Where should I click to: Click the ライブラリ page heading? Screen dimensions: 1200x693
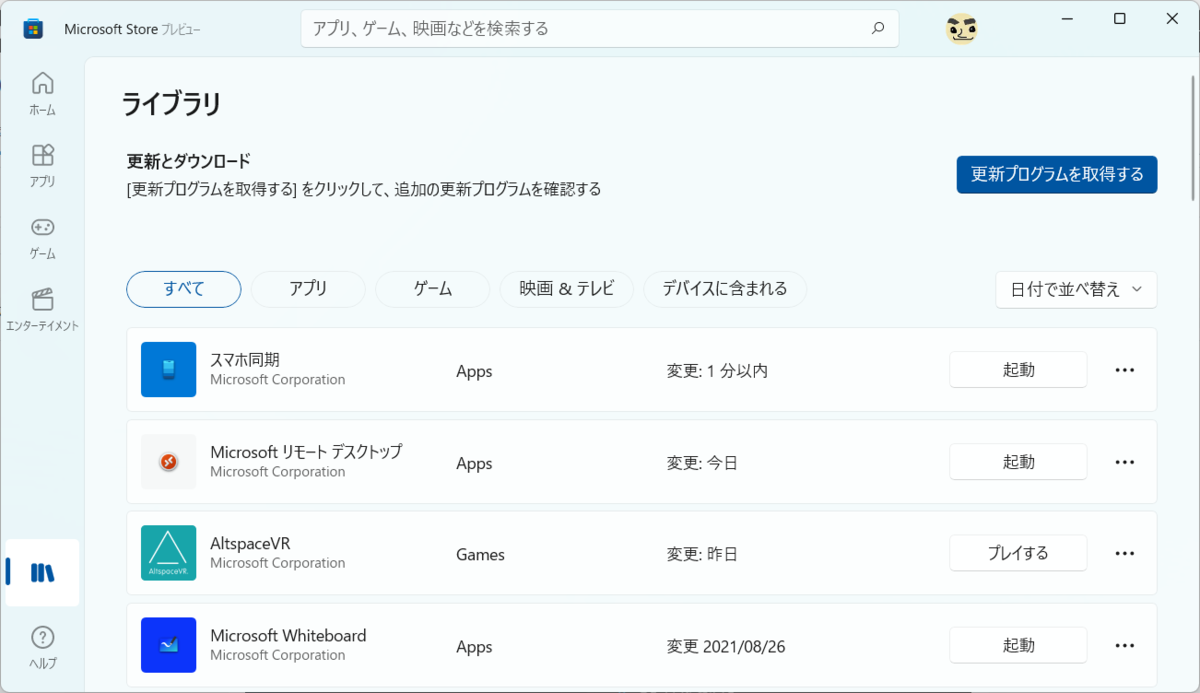coord(171,104)
